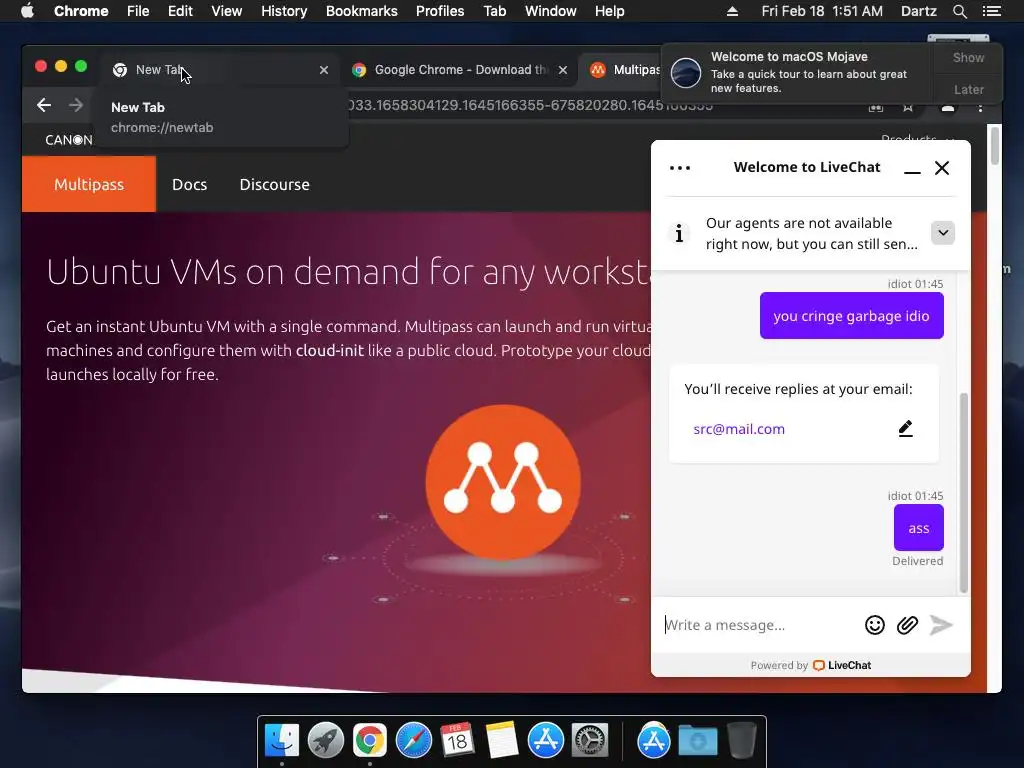This screenshot has width=1024, height=768.
Task: Close the LiveChat window
Action: pos(942,168)
